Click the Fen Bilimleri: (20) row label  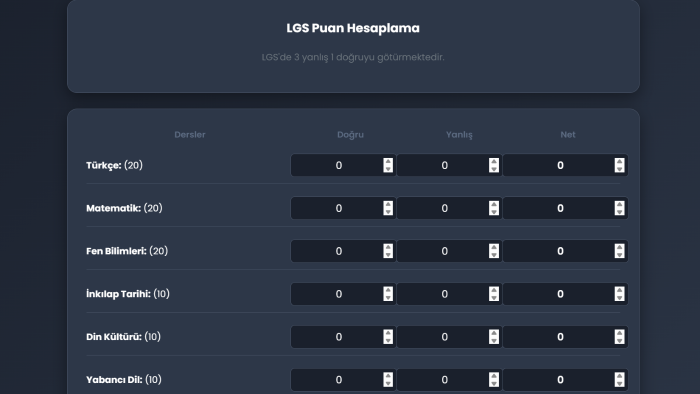tap(127, 251)
